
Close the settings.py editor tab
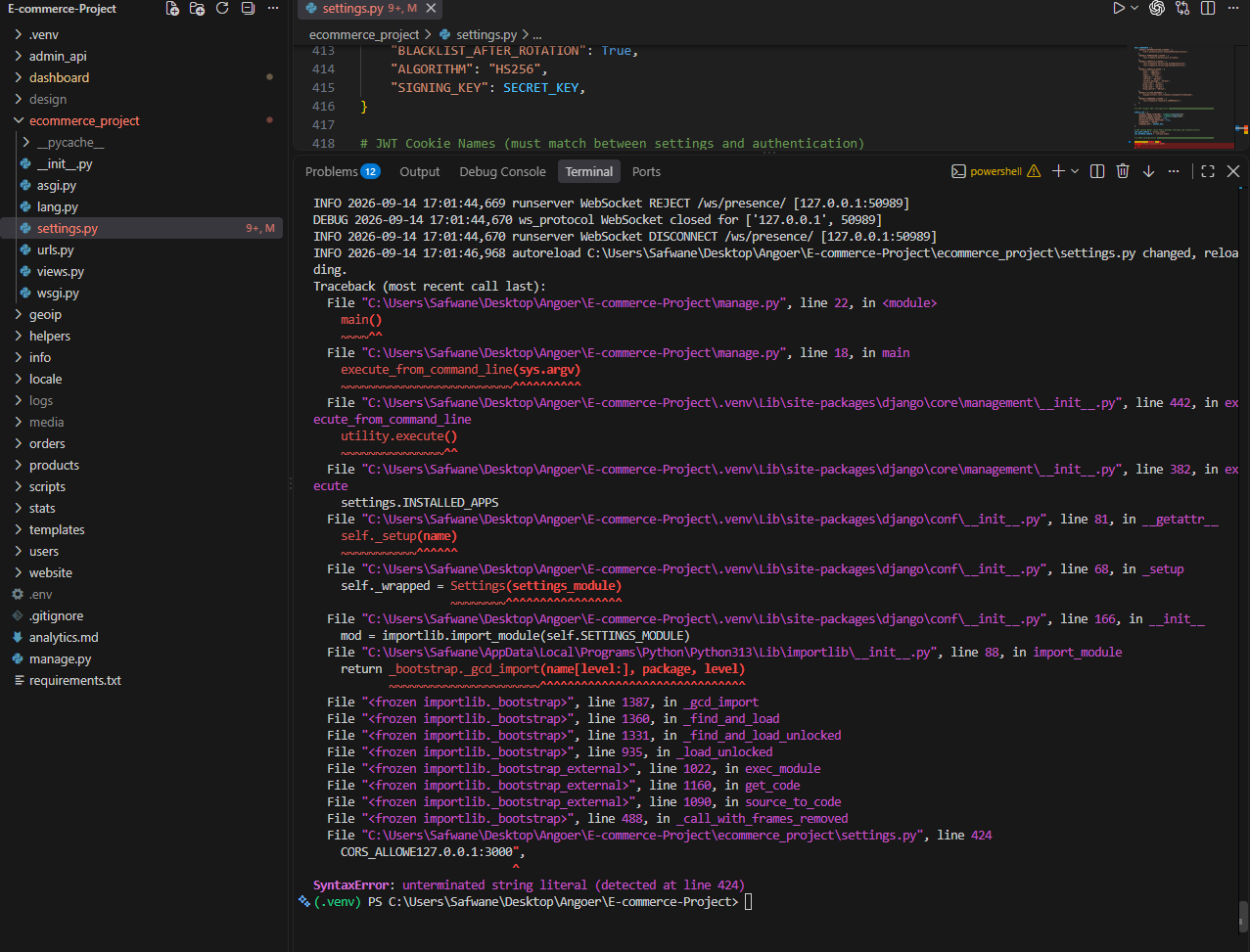pos(429,9)
